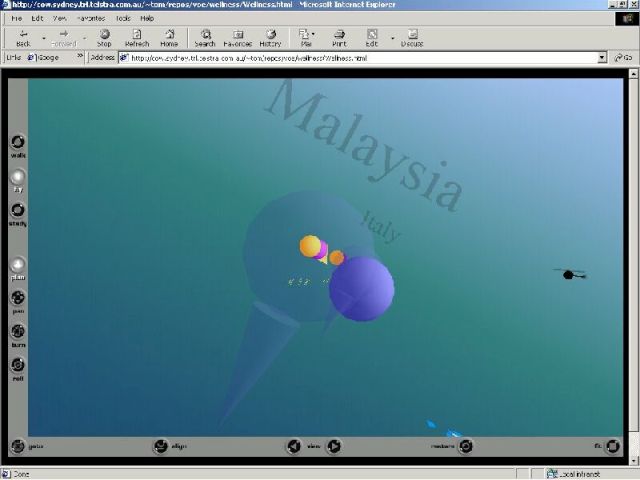Image resolution: width=640 pixels, height=480 pixels.
Task: Click the Stop toolbar button
Action: 104,38
